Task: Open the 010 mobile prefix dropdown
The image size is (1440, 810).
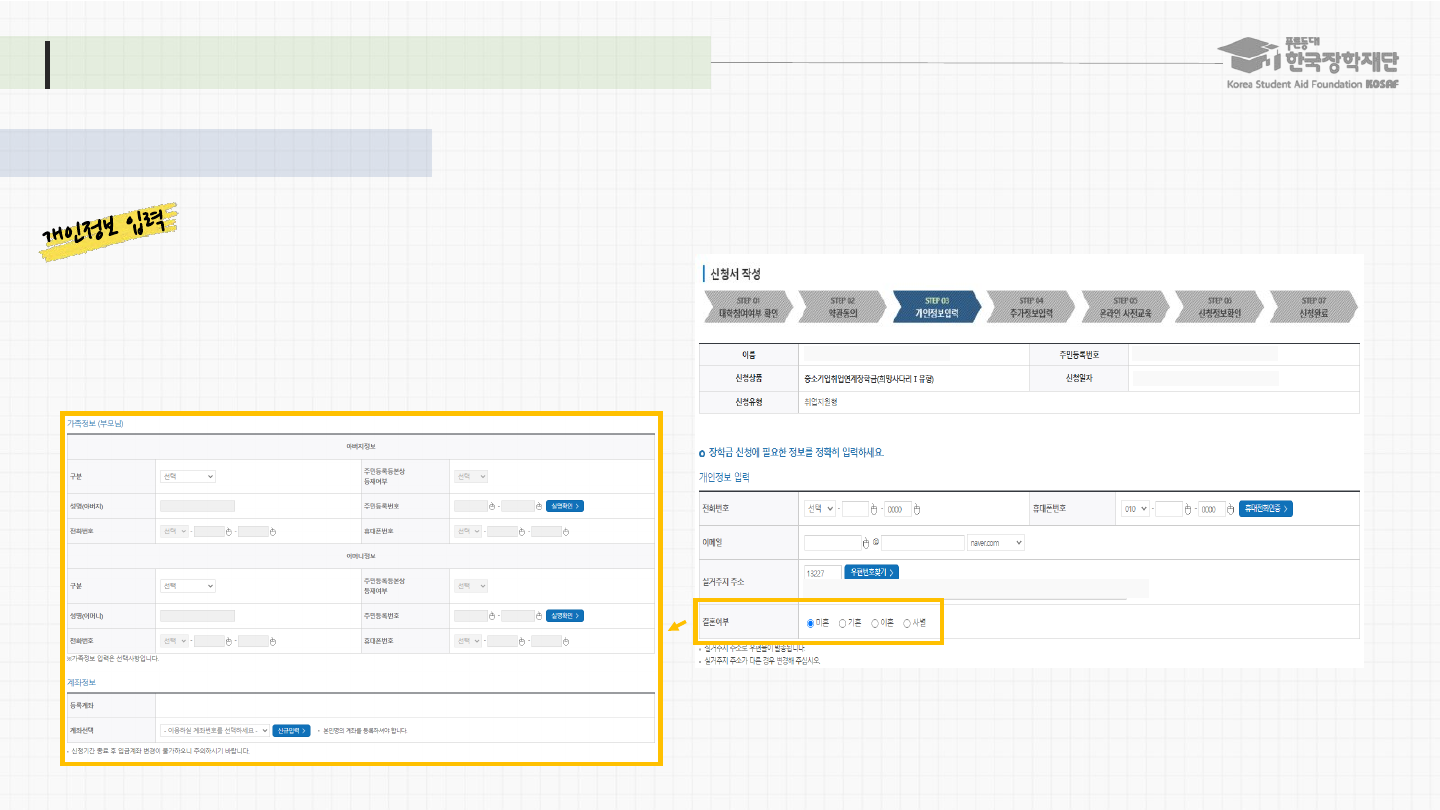Action: (1135, 509)
